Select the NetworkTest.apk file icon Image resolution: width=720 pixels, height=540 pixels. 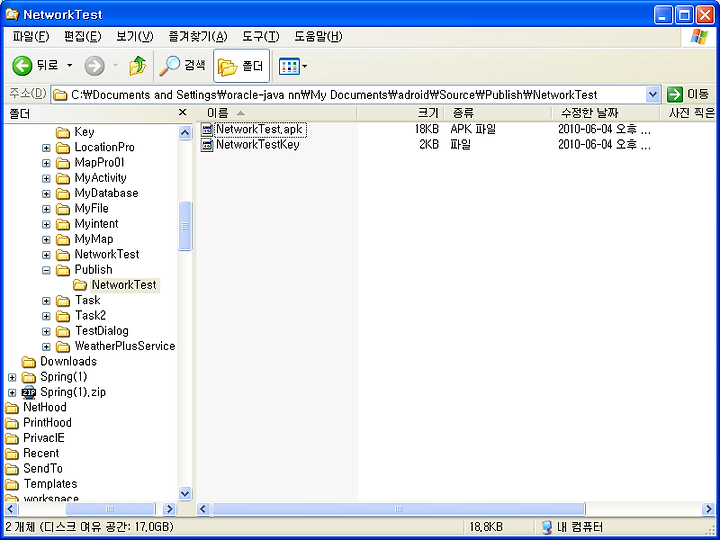[207, 129]
